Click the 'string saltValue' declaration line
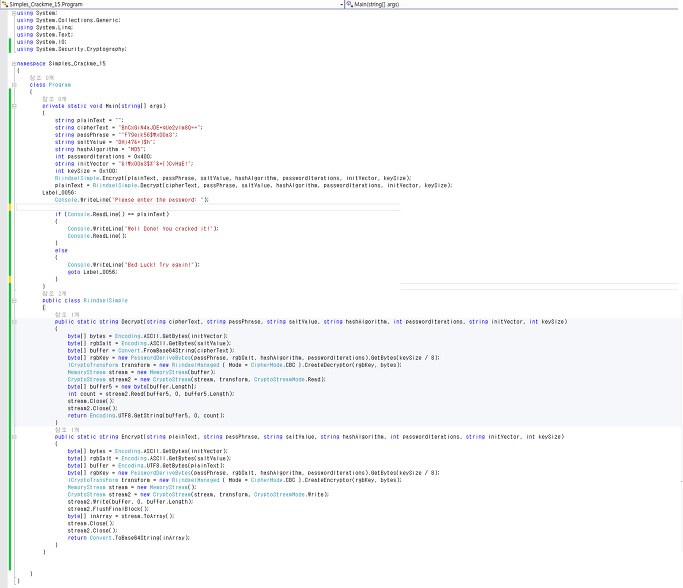683x588 pixels. pyautogui.click(x=105, y=142)
